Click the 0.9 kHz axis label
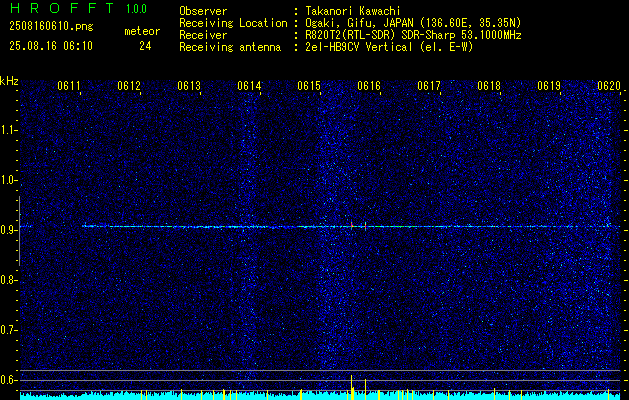Screen dimensions: 629x400 point(9,230)
